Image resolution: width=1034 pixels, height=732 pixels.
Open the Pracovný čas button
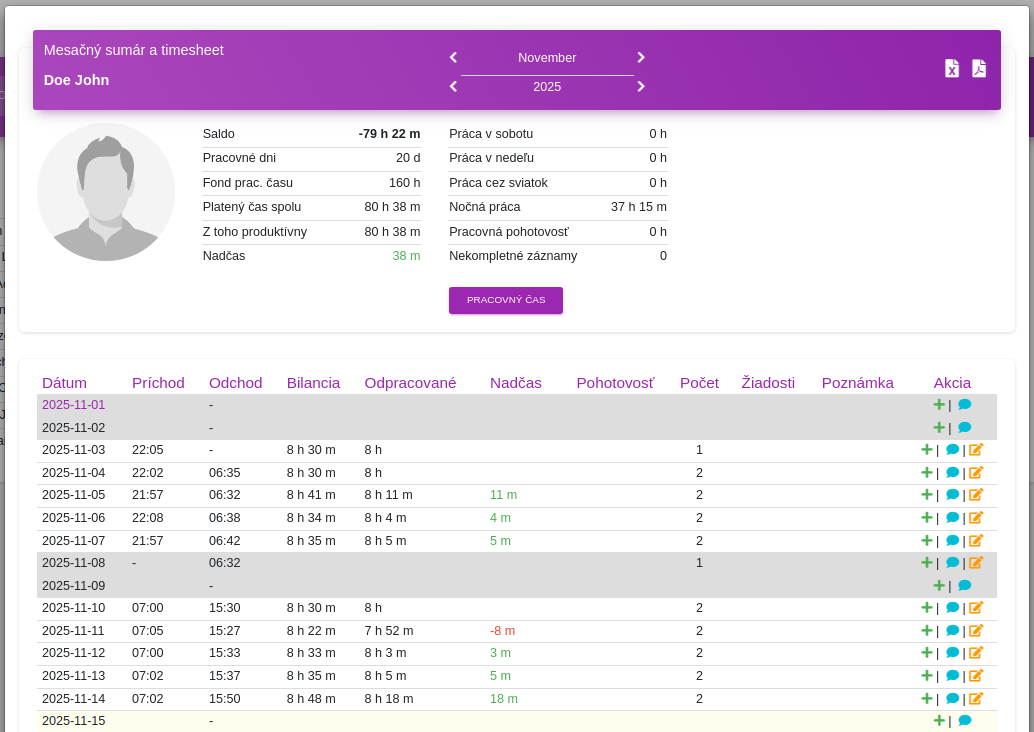[506, 300]
